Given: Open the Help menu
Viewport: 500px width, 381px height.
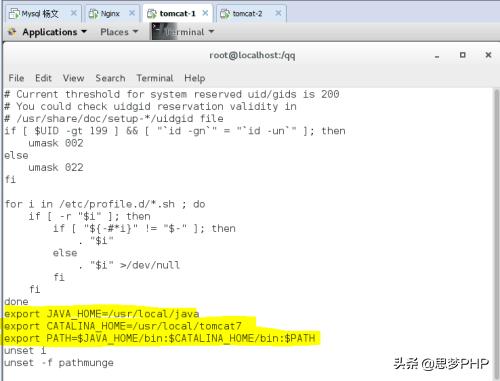Looking at the screenshot, I should [x=195, y=78].
